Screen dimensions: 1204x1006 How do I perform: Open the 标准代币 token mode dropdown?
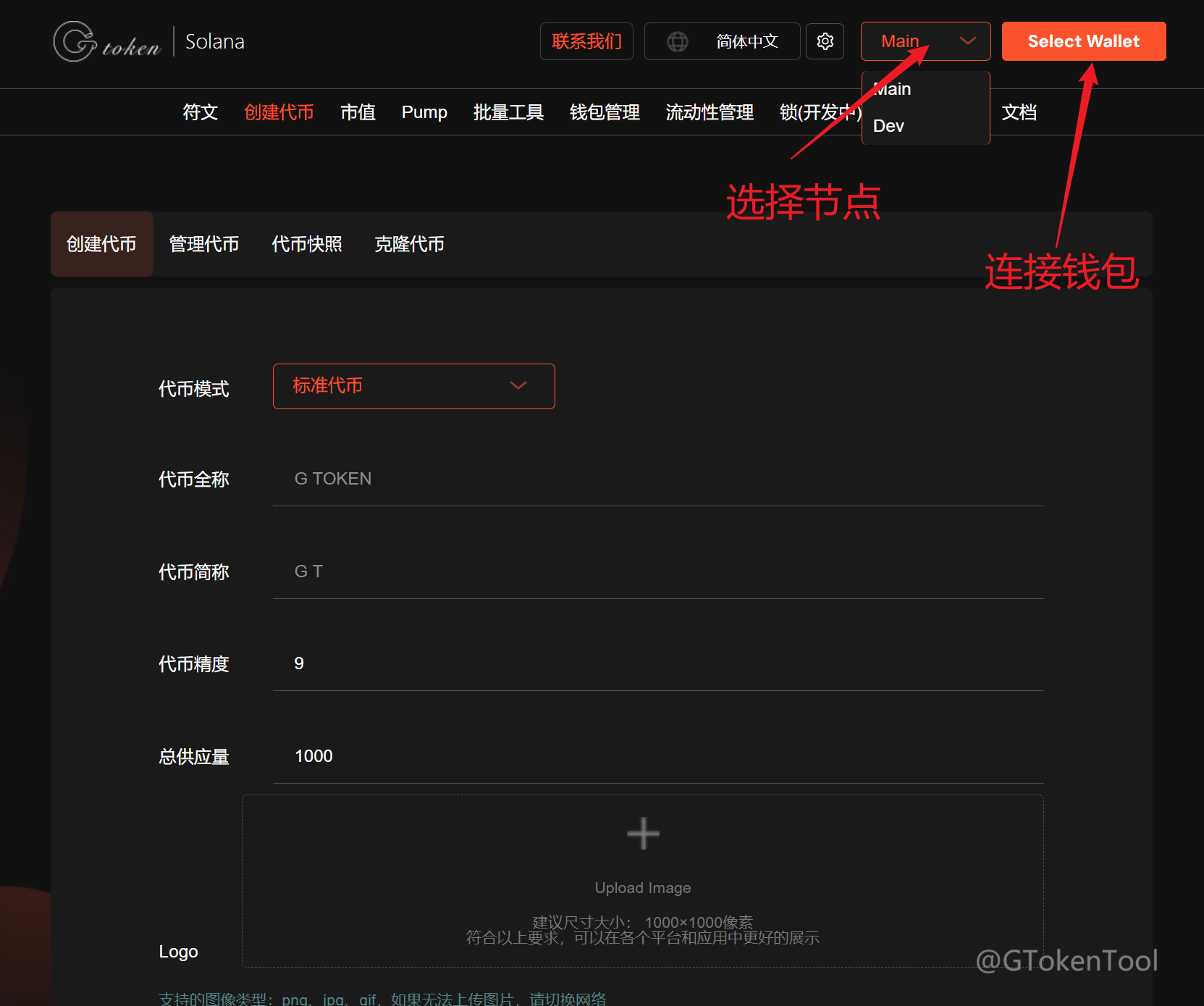413,386
